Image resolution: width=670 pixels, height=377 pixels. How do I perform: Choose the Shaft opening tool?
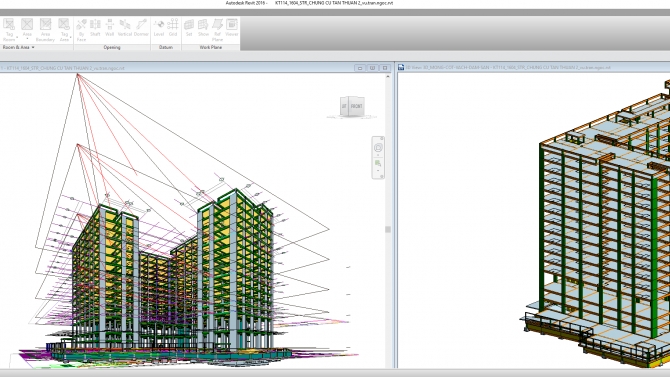coord(95,27)
